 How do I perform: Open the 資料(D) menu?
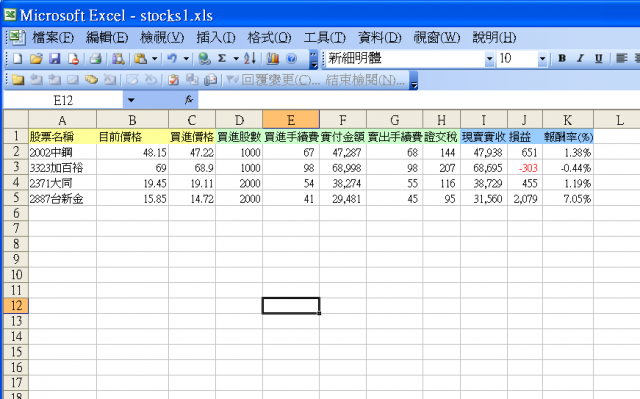[x=380, y=38]
